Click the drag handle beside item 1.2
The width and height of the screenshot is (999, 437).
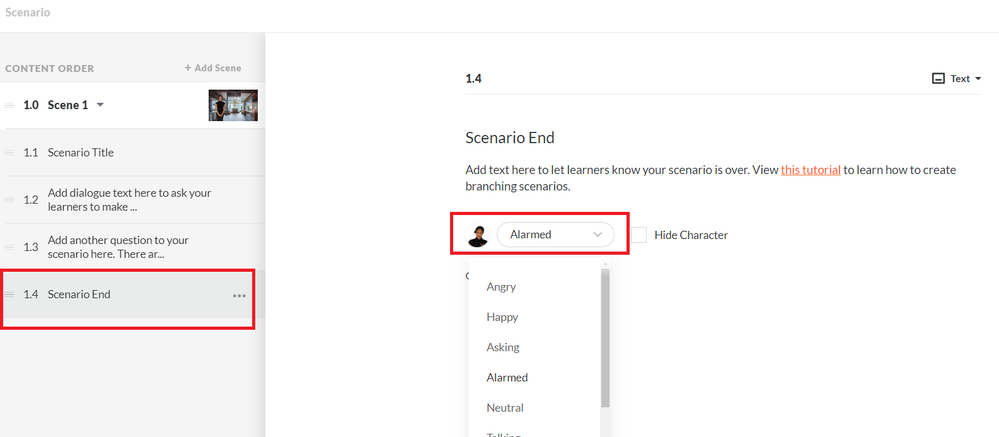tap(10, 199)
